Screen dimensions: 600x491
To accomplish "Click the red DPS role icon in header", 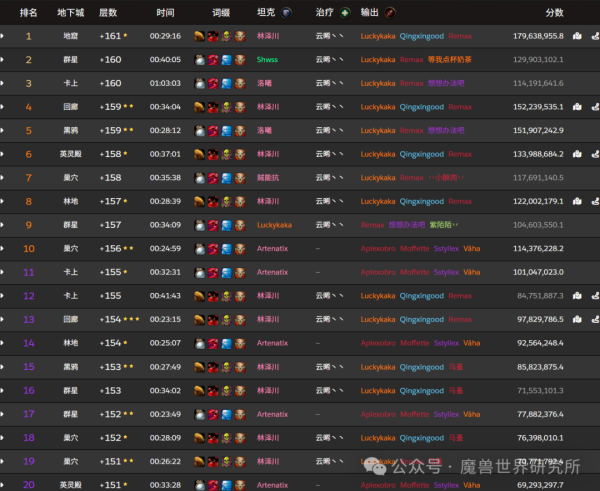I will click(390, 13).
